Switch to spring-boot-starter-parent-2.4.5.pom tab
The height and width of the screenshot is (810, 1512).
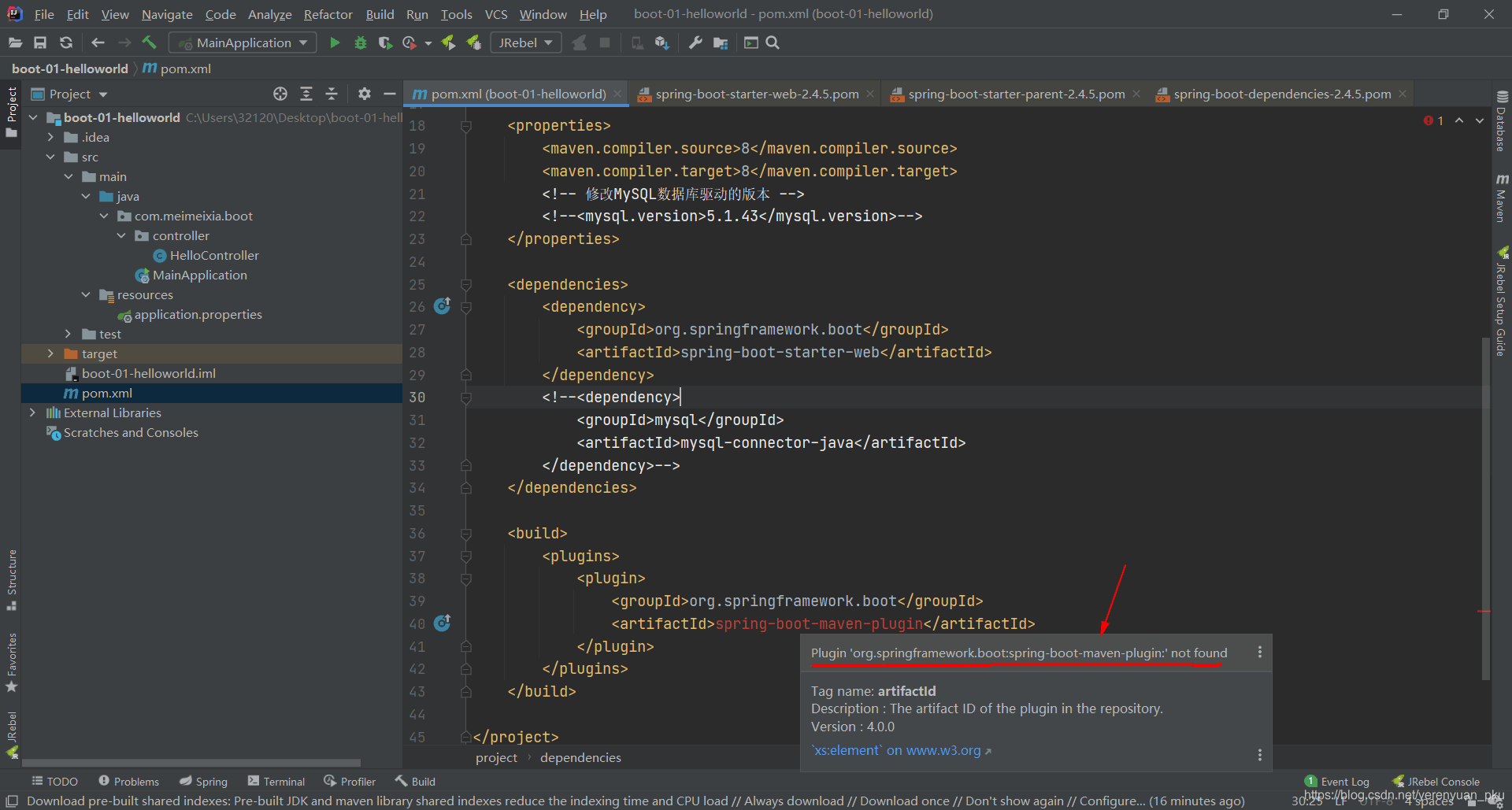coord(1014,94)
